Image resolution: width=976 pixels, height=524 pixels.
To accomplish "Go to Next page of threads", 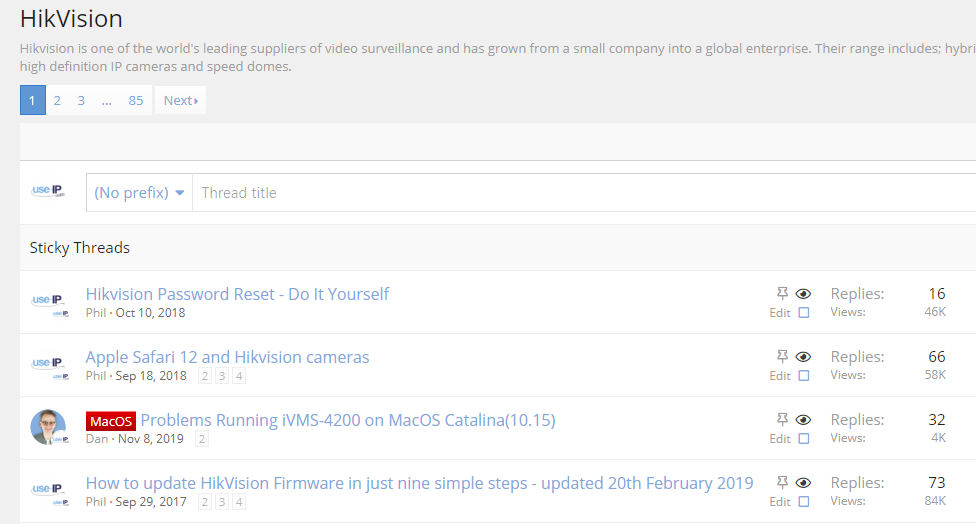I will click(180, 100).
